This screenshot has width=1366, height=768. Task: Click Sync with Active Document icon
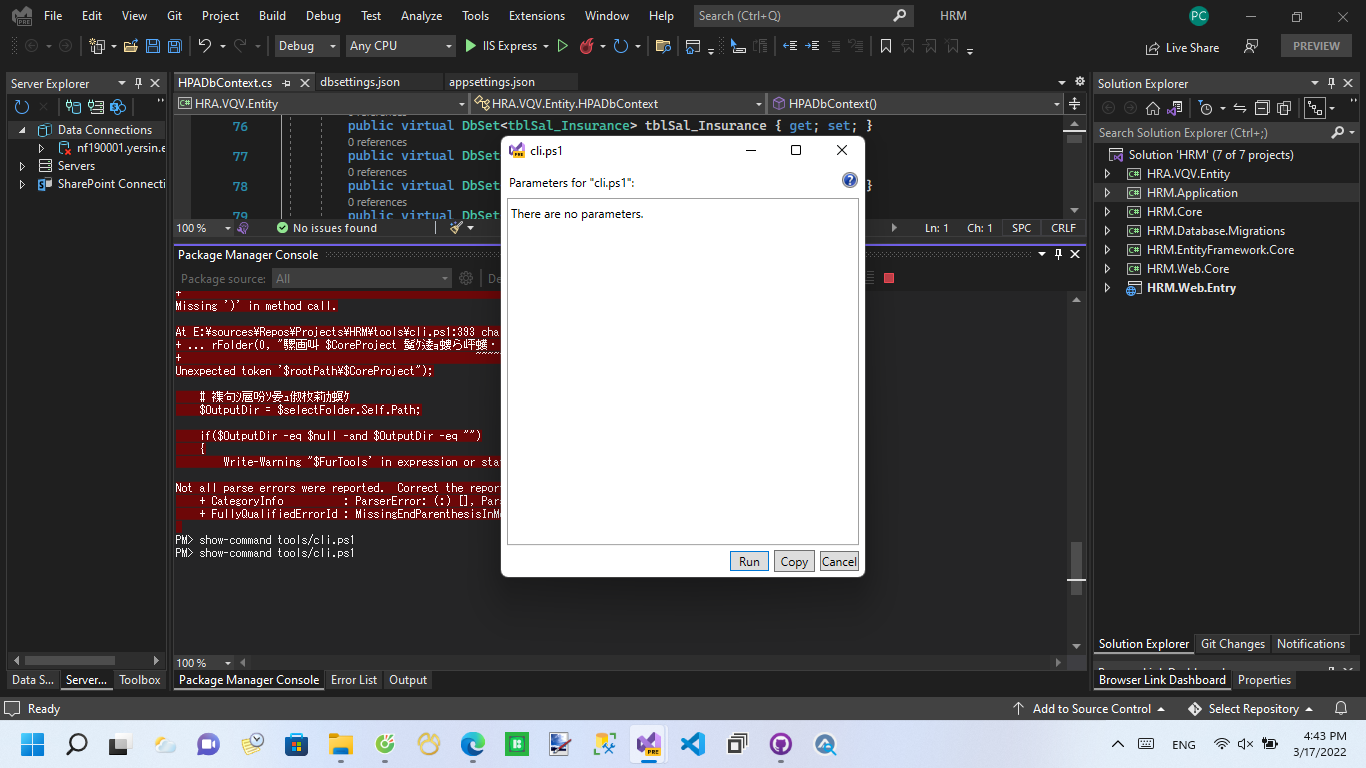[1240, 108]
